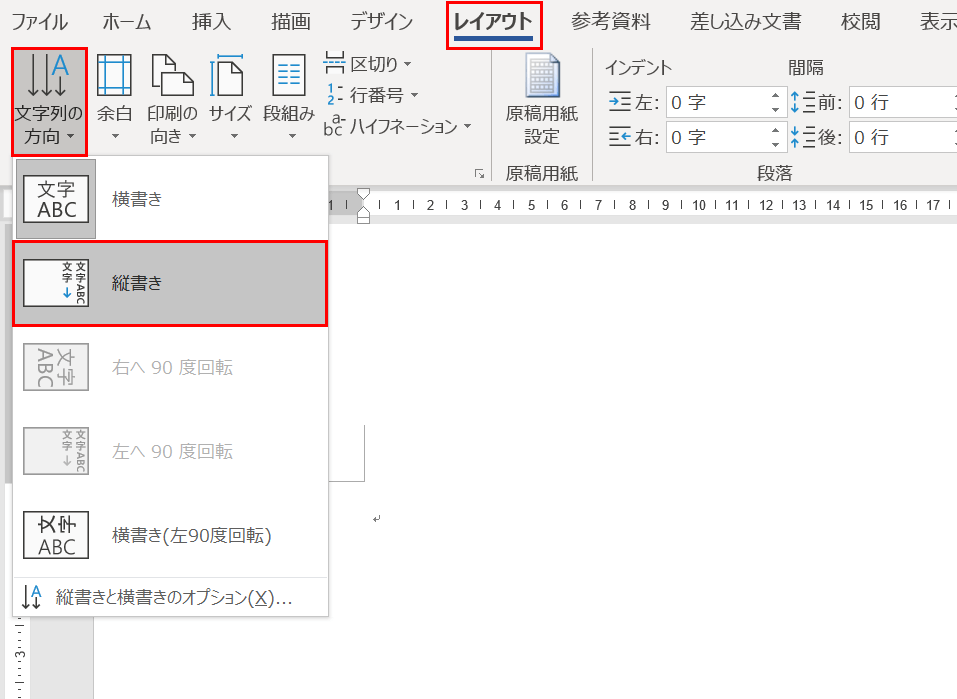Select 右へ 90 度回転 option

tap(170, 367)
